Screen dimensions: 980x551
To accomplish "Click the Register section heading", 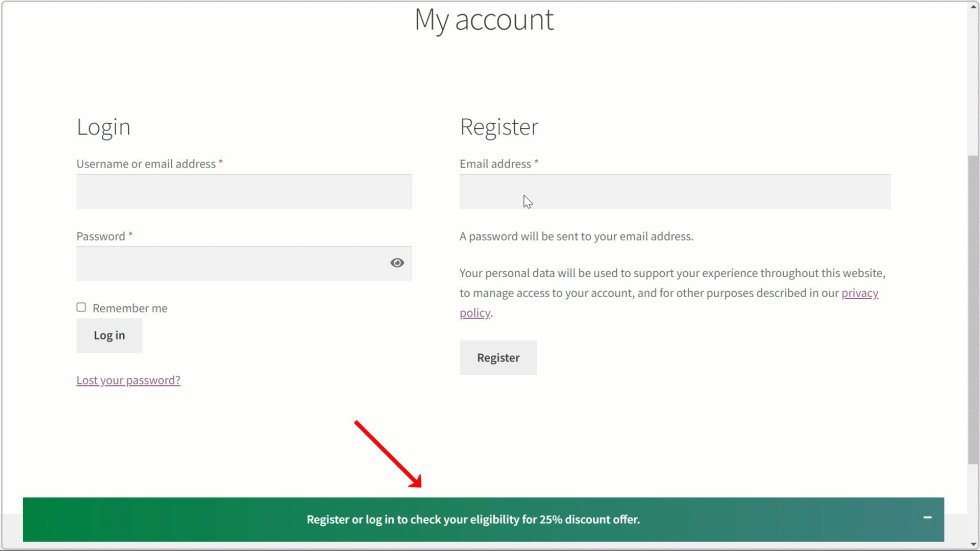I will tap(499, 127).
